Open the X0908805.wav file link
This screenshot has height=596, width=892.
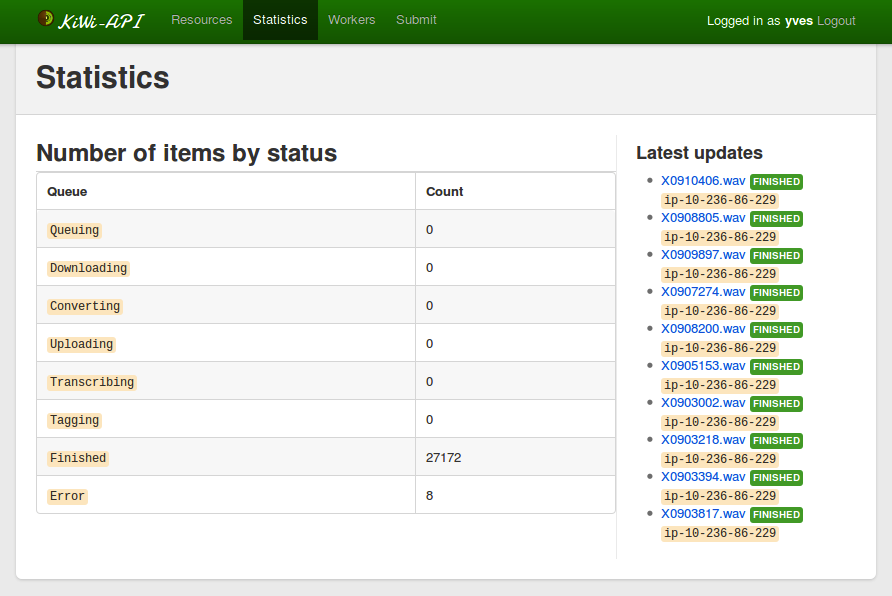point(702,218)
